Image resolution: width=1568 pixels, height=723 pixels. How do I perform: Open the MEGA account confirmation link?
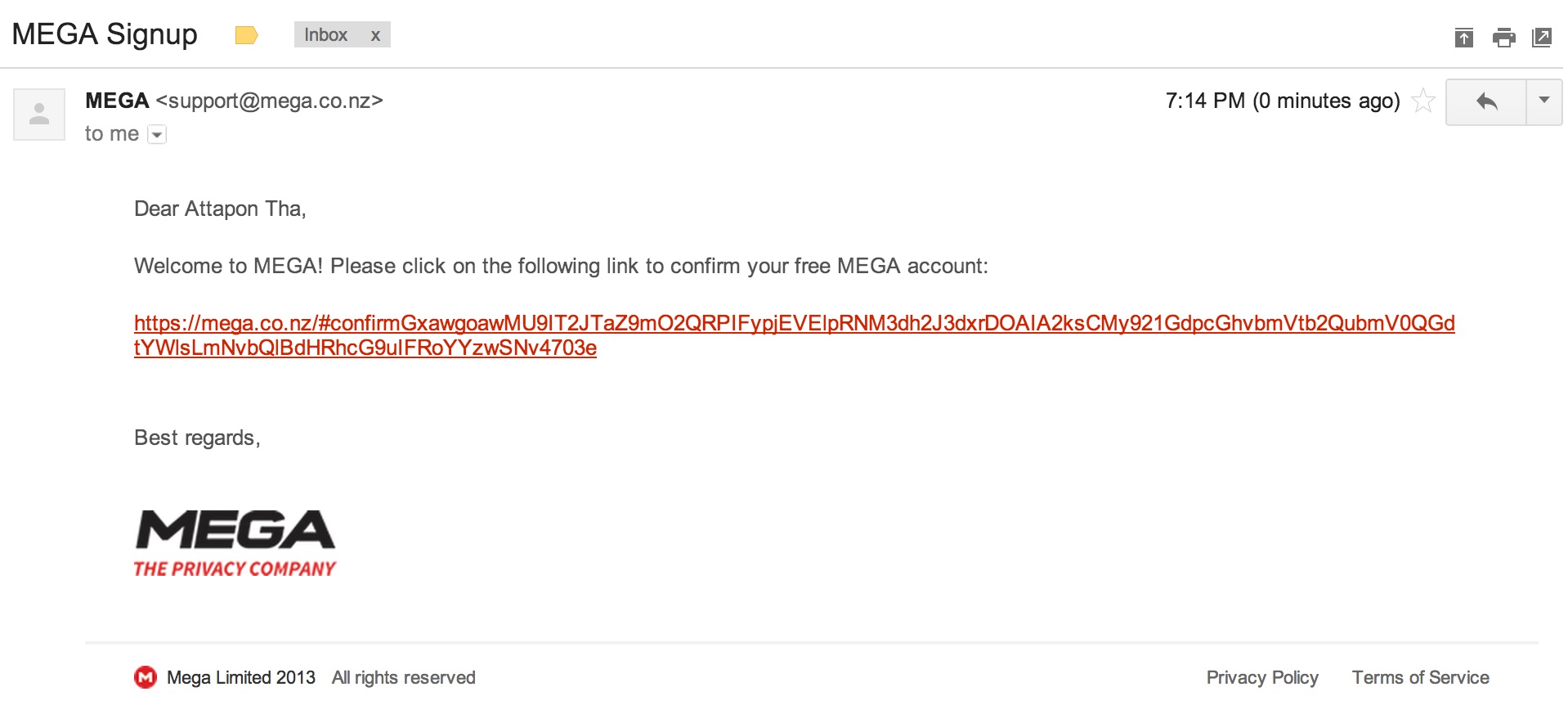[794, 323]
